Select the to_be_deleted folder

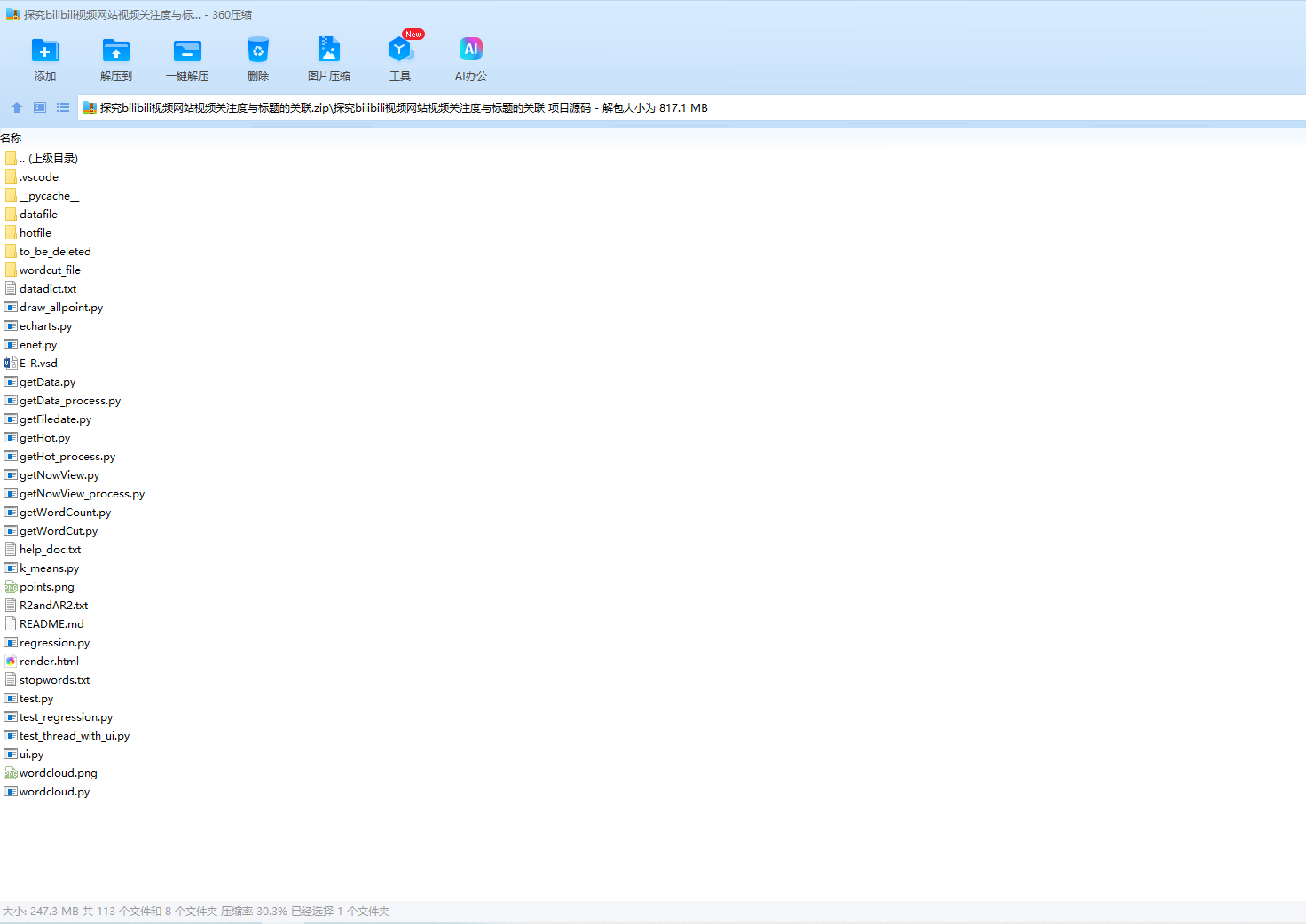pos(55,252)
